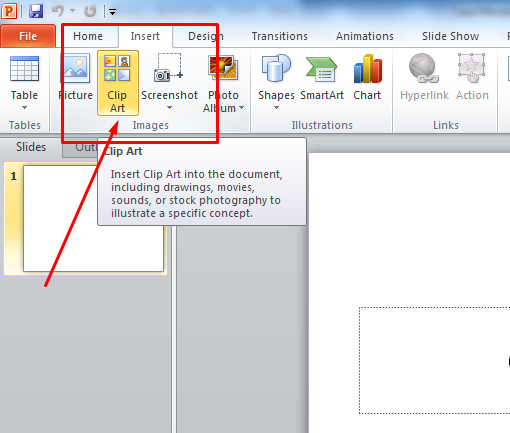This screenshot has width=510, height=433.
Task: Select the Insert ribbon tab
Action: [x=145, y=36]
